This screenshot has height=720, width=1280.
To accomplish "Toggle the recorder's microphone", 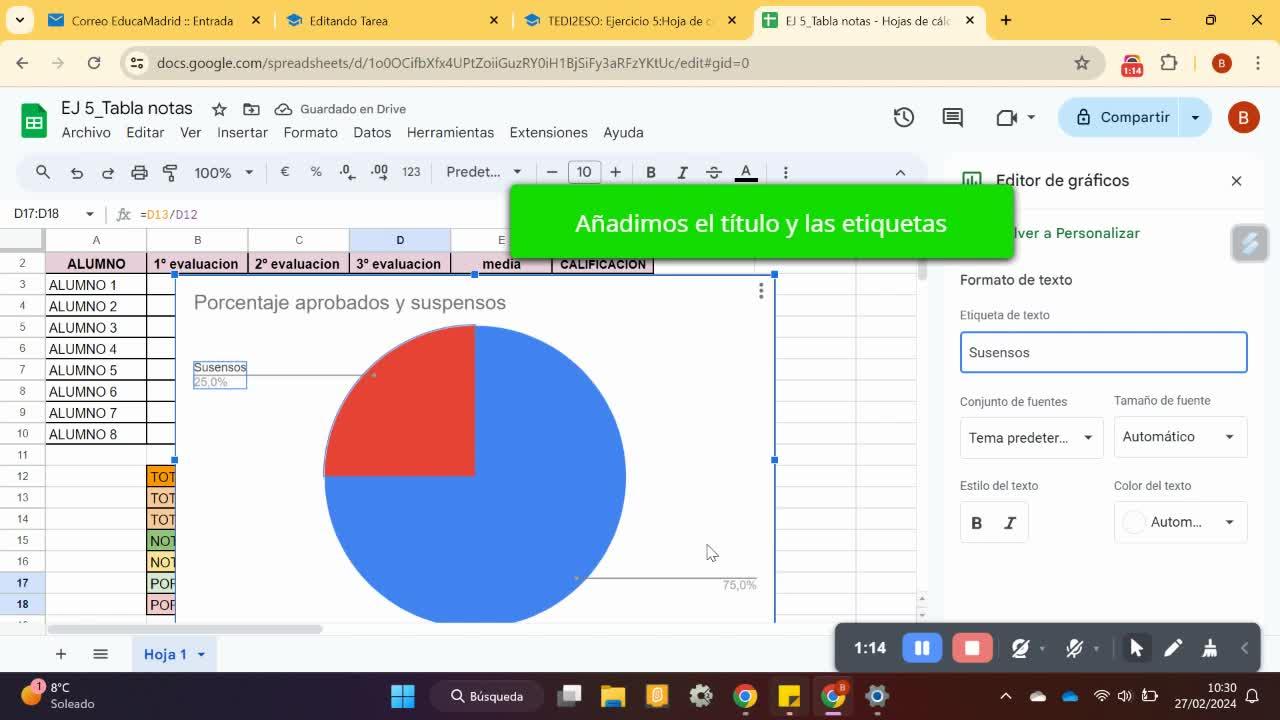I will click(x=1075, y=648).
